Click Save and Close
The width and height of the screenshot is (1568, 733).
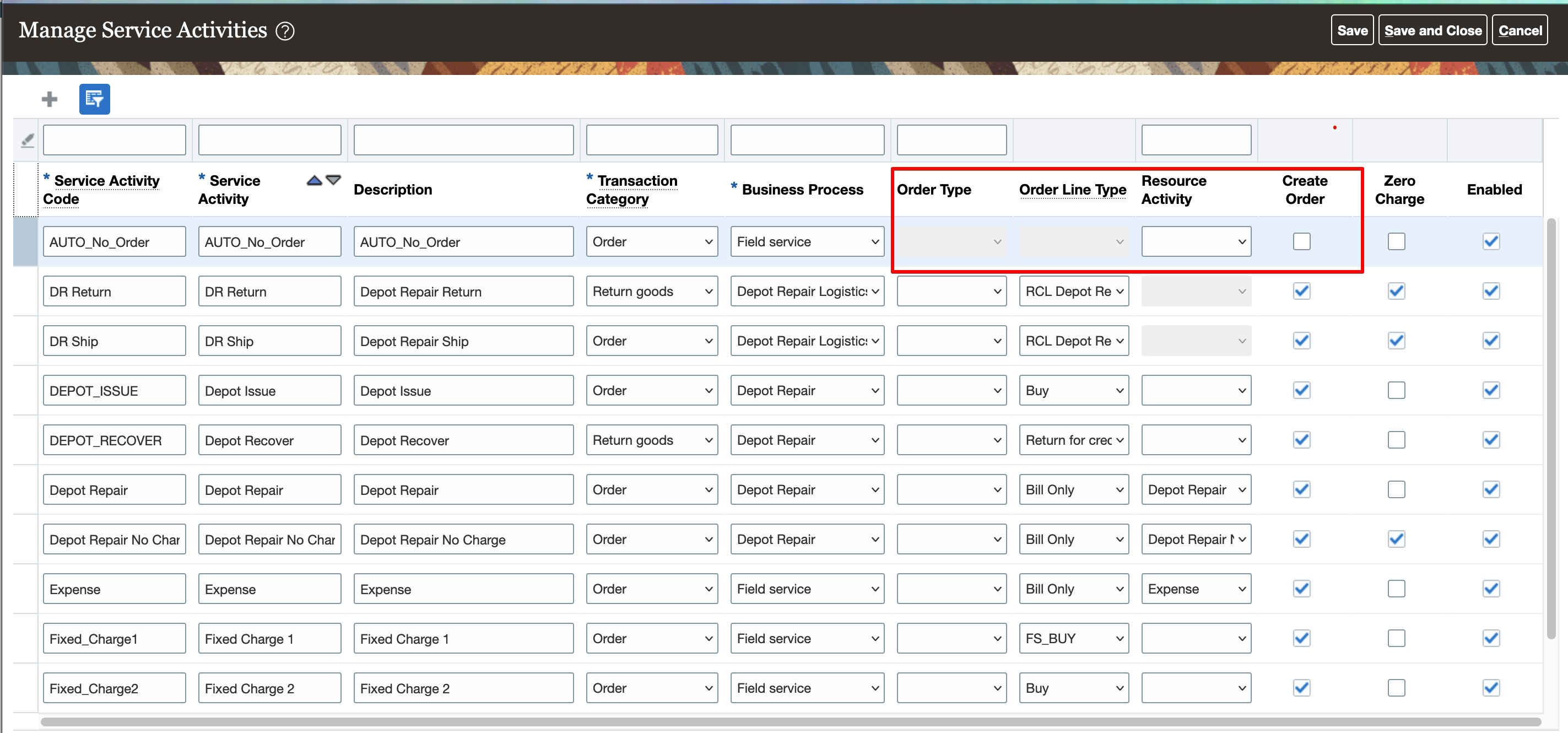(1432, 30)
